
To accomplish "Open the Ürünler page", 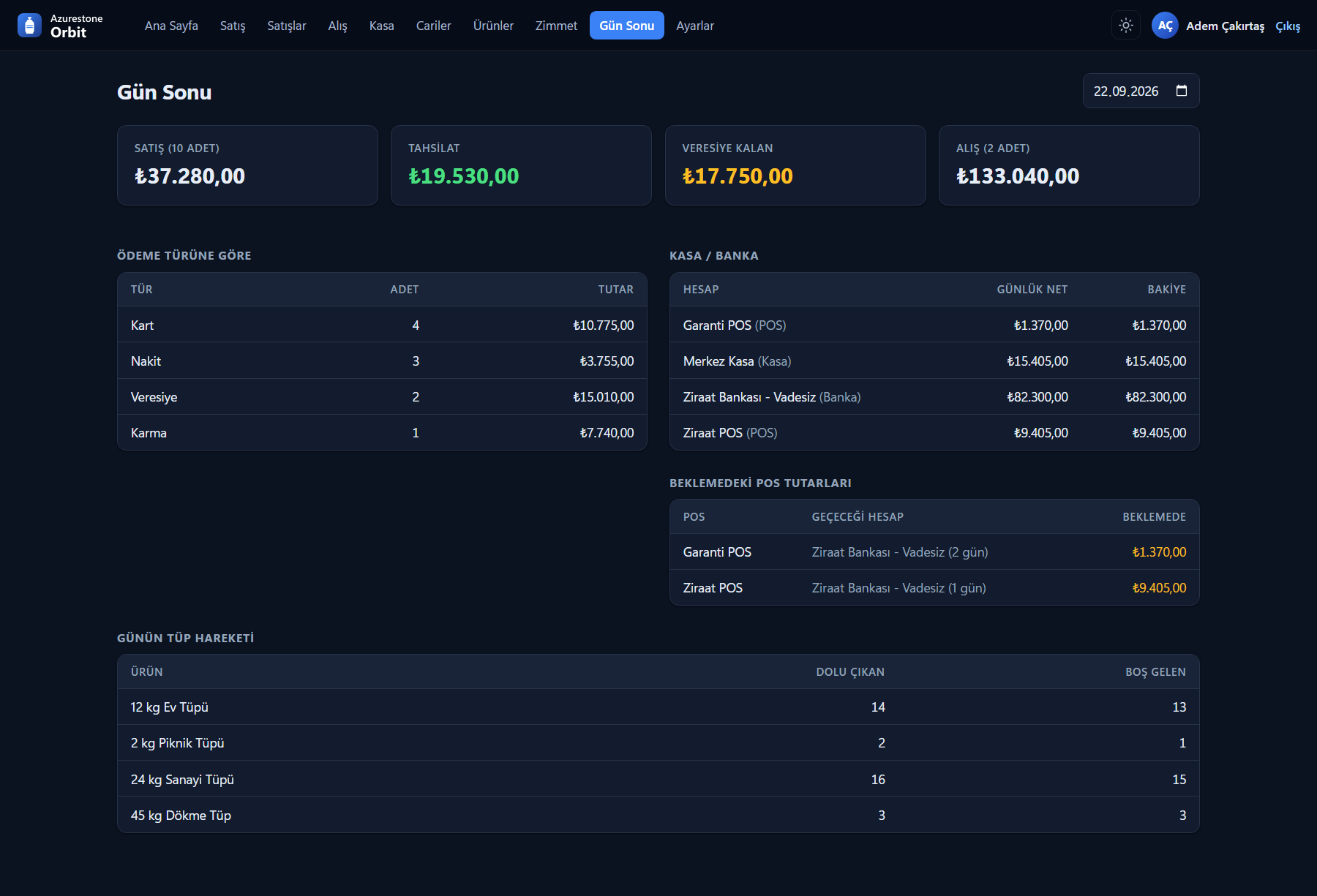I will (x=493, y=26).
